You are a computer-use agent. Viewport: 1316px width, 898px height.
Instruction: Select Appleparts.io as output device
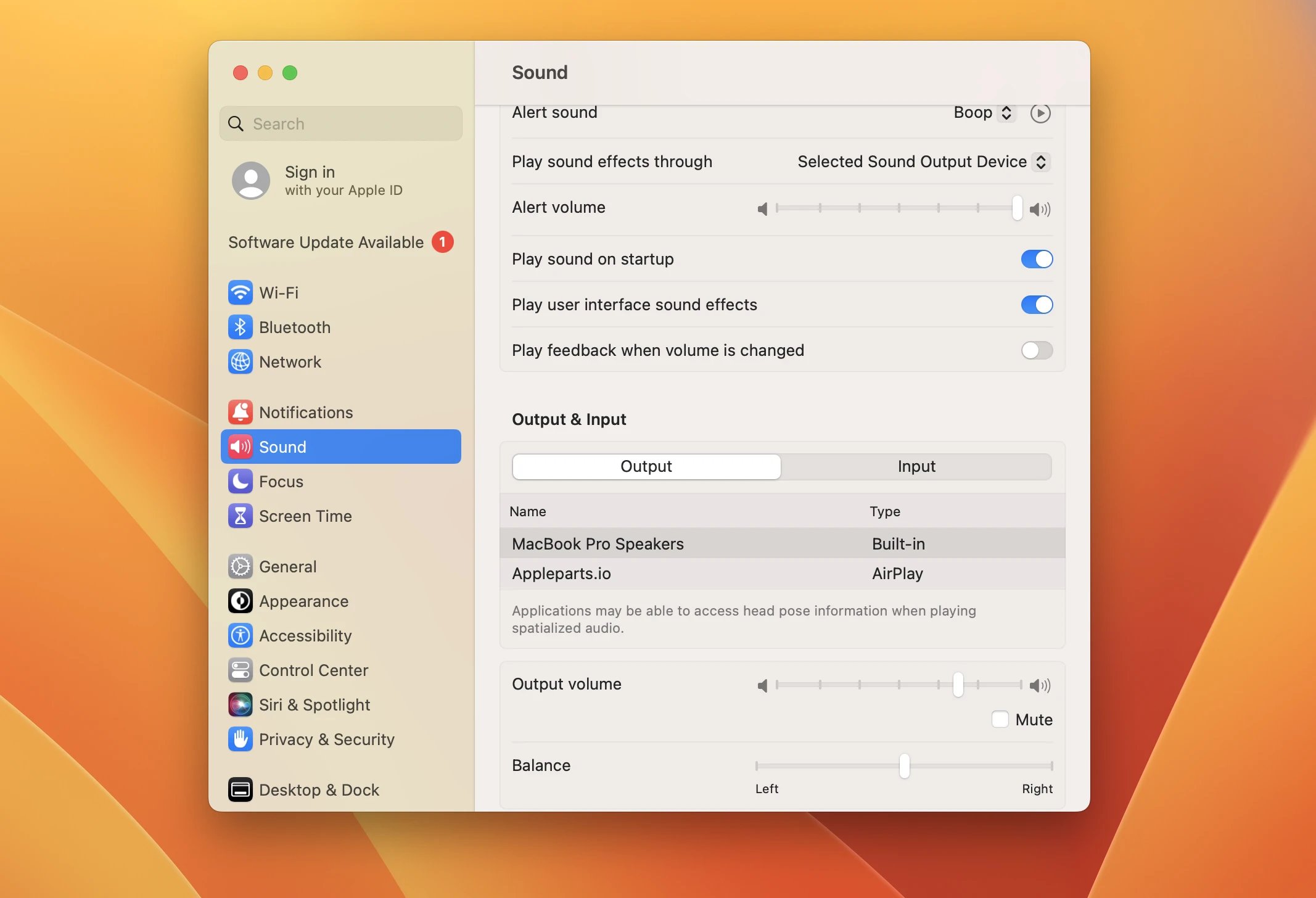point(678,574)
